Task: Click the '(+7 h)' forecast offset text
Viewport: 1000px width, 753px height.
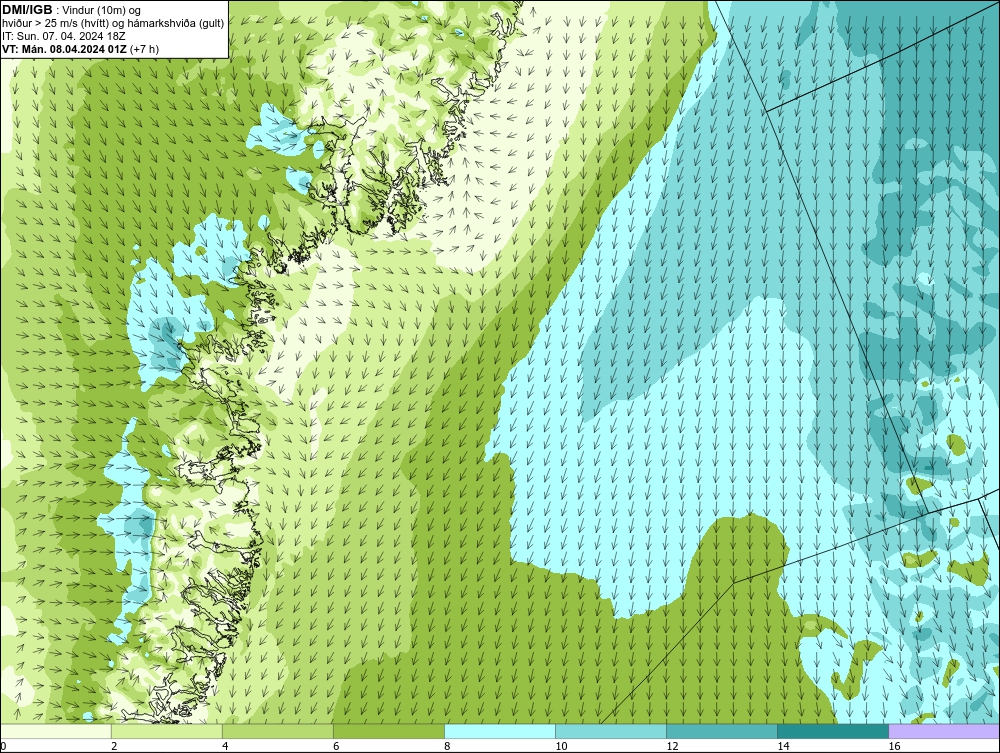Action: click(144, 48)
